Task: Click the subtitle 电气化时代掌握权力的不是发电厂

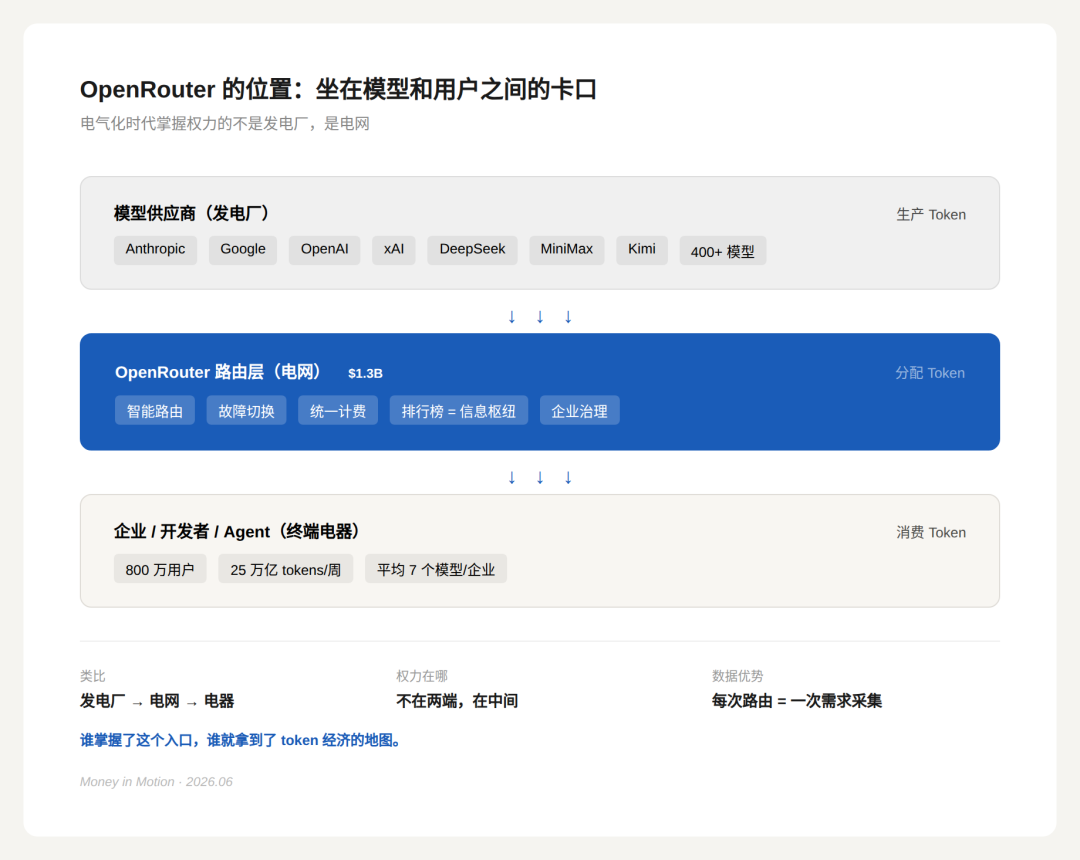Action: point(225,124)
